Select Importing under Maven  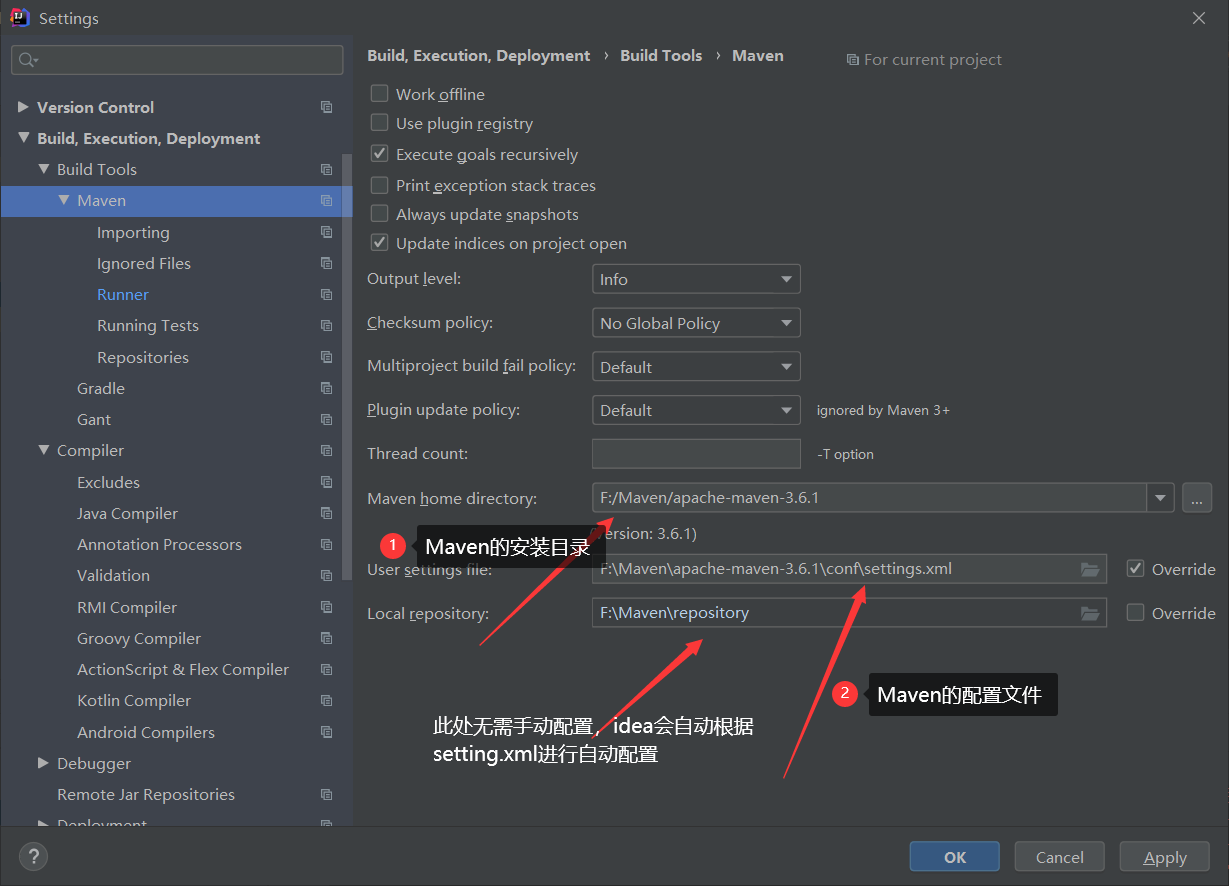point(133,232)
